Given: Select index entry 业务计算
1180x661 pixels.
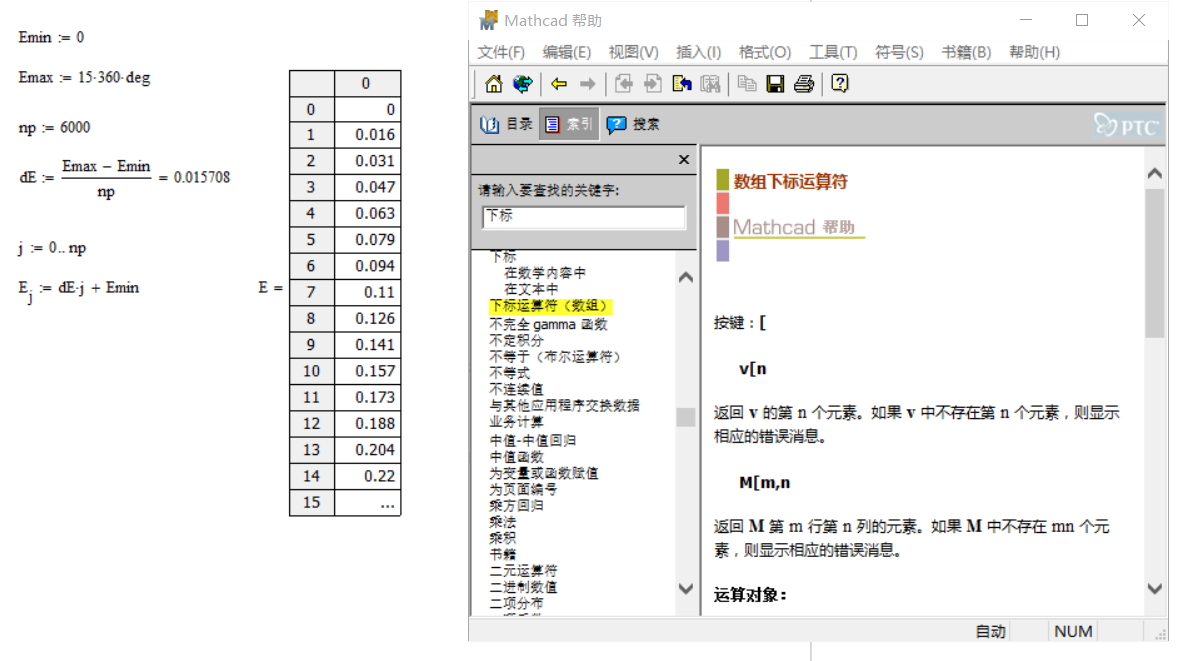Looking at the screenshot, I should (516, 422).
